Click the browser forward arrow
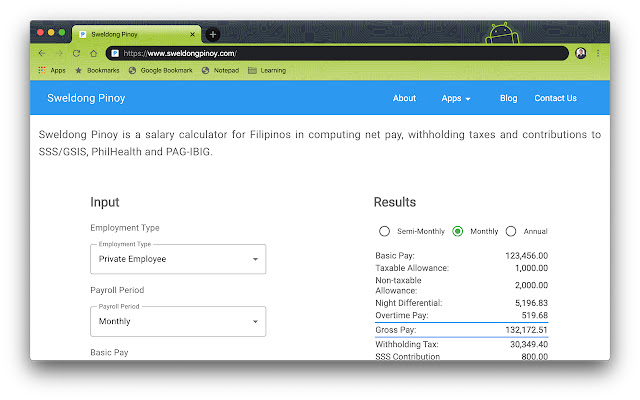640x400 pixels. pyautogui.click(x=59, y=53)
